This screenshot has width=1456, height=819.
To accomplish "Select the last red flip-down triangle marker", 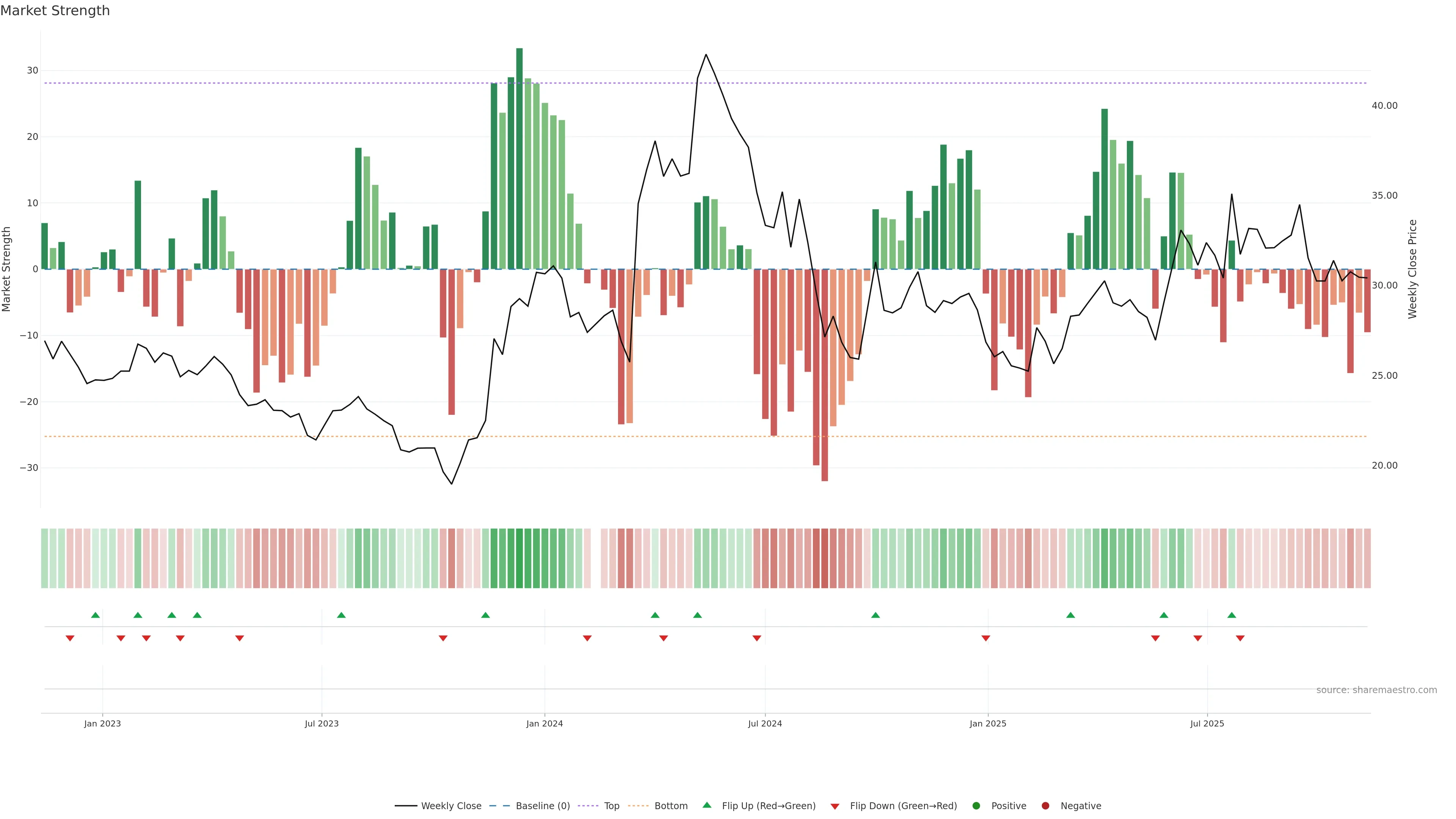I will pyautogui.click(x=1240, y=638).
